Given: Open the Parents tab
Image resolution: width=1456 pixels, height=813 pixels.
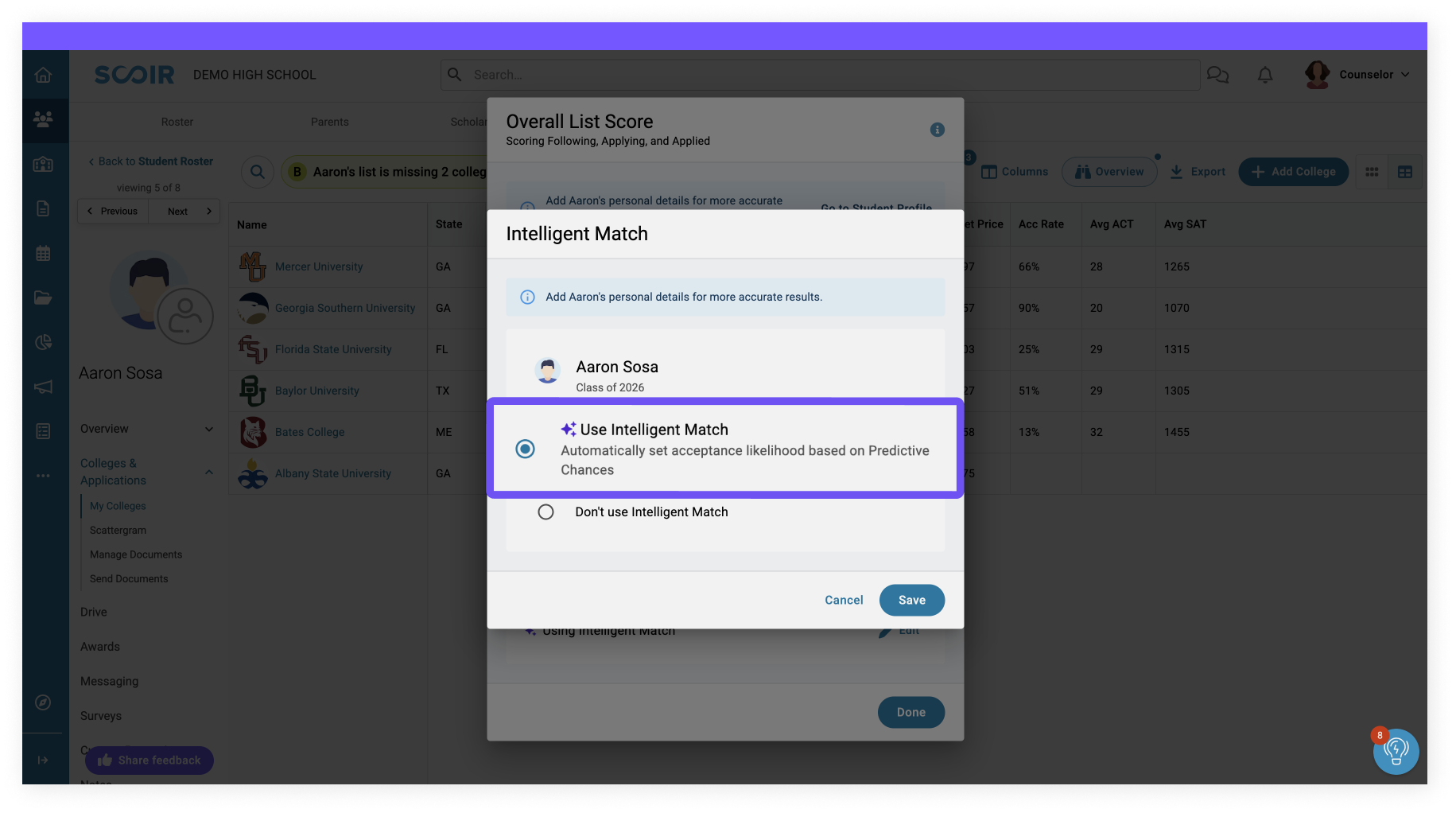Looking at the screenshot, I should click(x=330, y=122).
